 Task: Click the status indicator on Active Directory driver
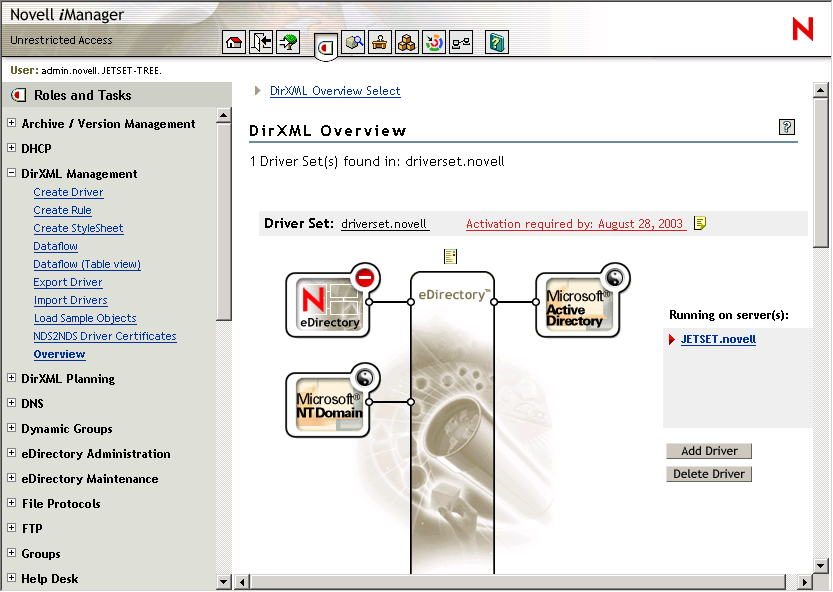(615, 277)
